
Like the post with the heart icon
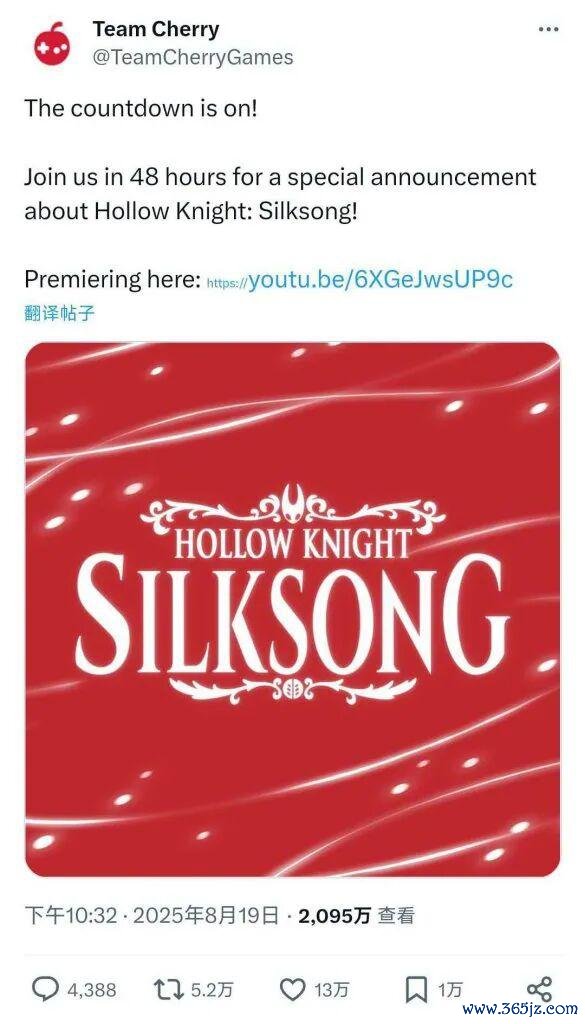[x=292, y=989]
